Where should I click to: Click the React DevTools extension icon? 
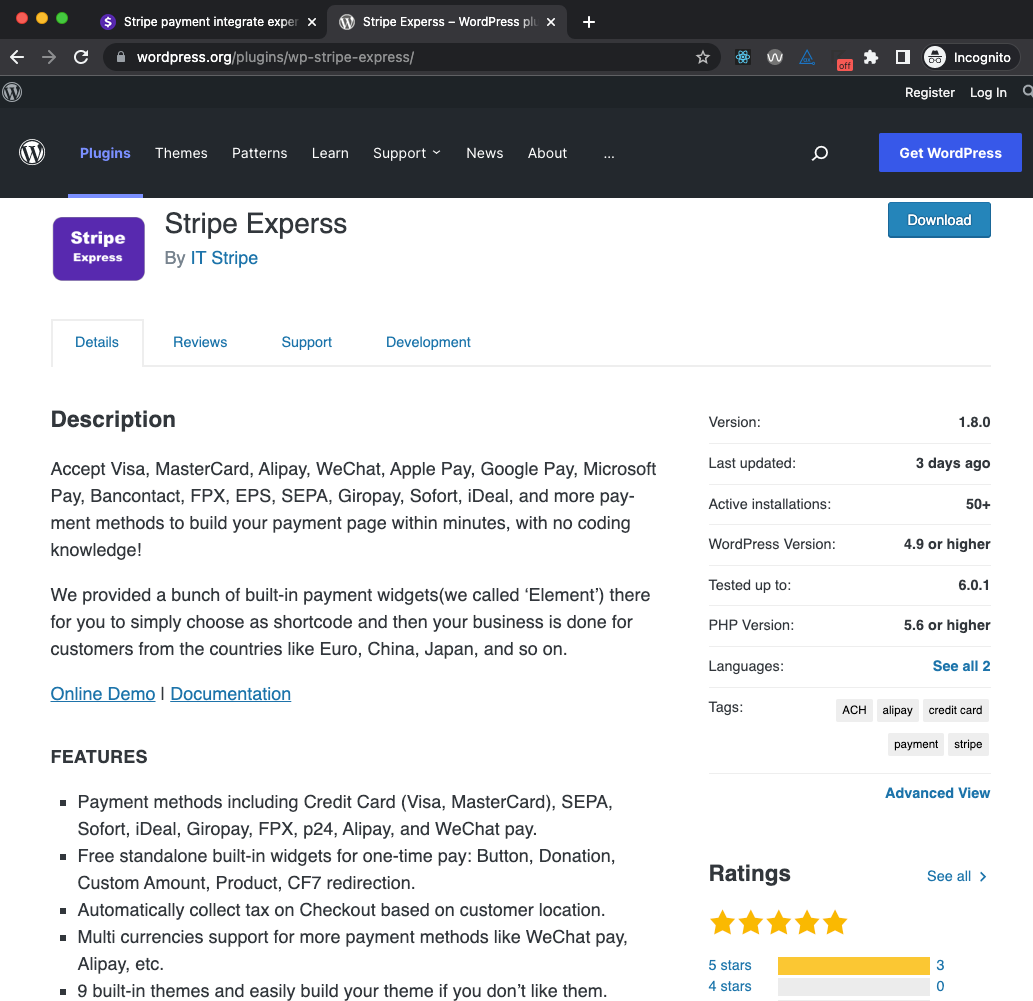[x=742, y=57]
